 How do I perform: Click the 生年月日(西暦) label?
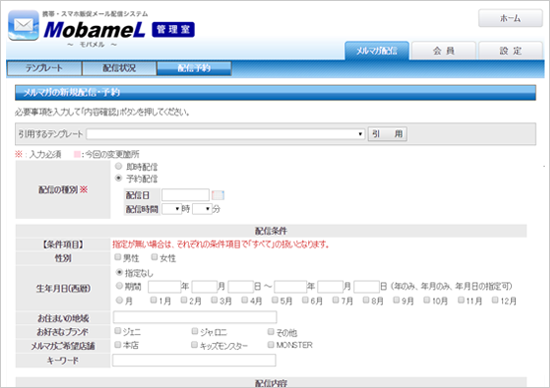pyautogui.click(x=63, y=288)
